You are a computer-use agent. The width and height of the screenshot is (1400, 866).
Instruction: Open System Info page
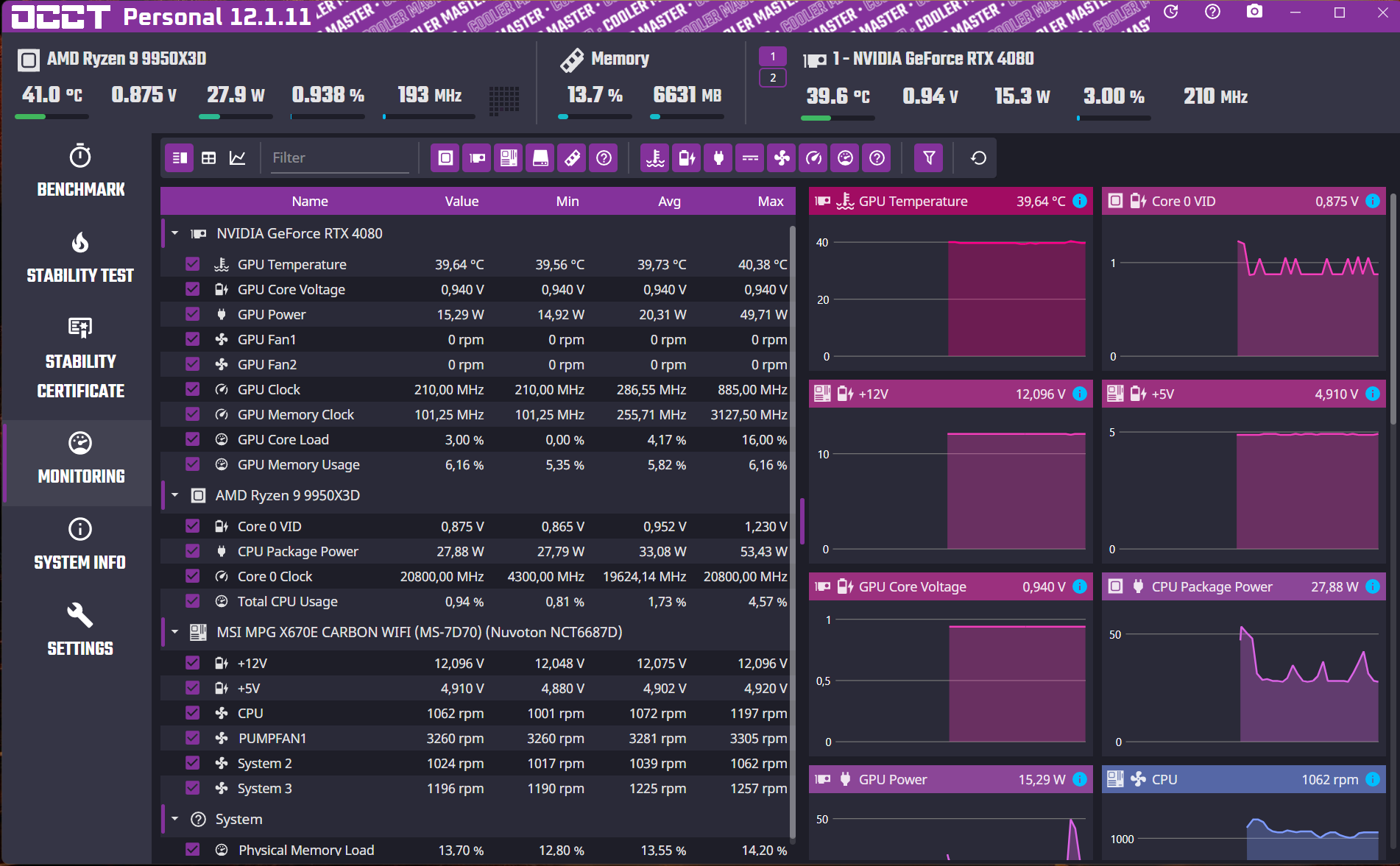[80, 544]
